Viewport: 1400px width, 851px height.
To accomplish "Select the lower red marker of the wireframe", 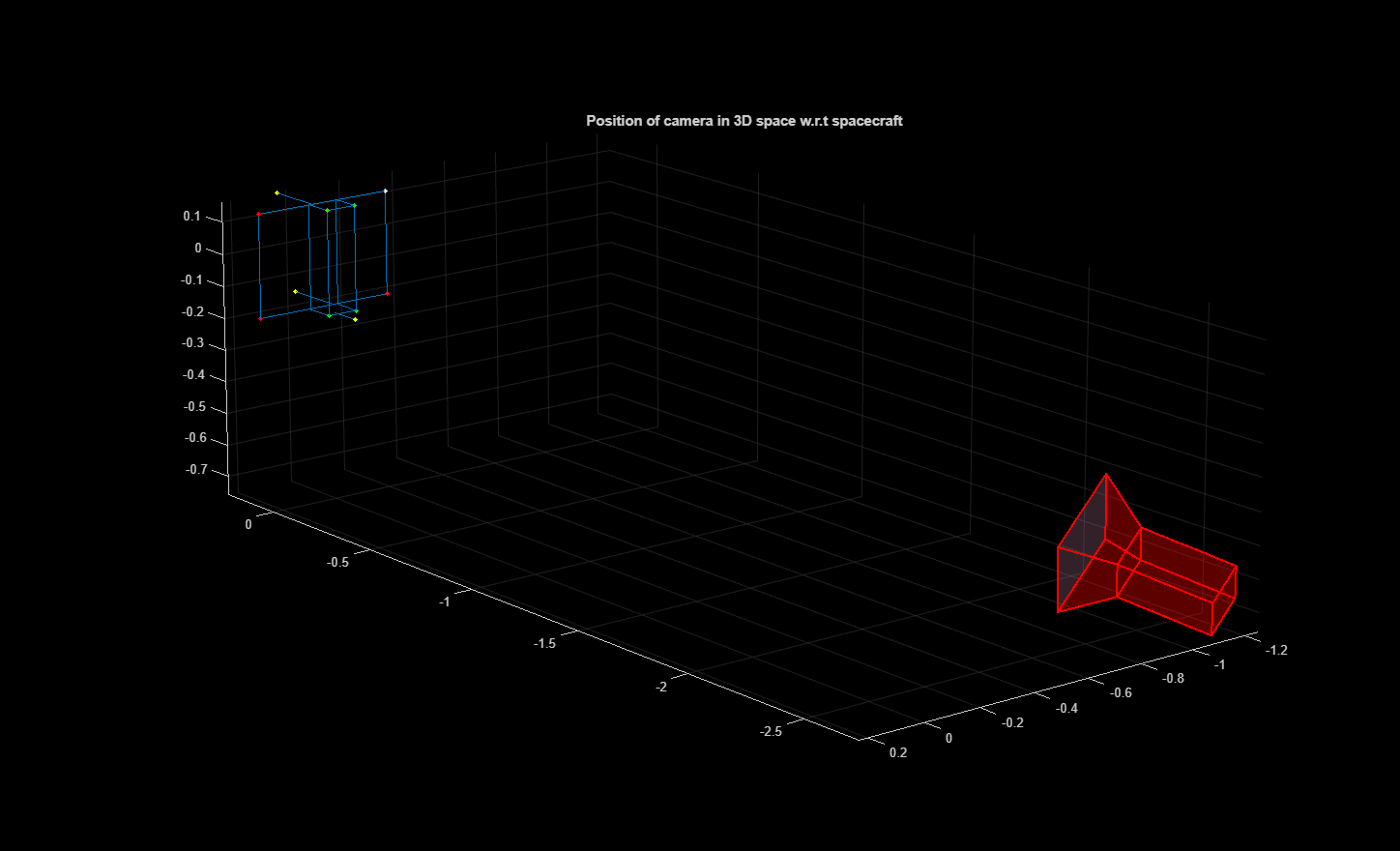I will [x=260, y=319].
